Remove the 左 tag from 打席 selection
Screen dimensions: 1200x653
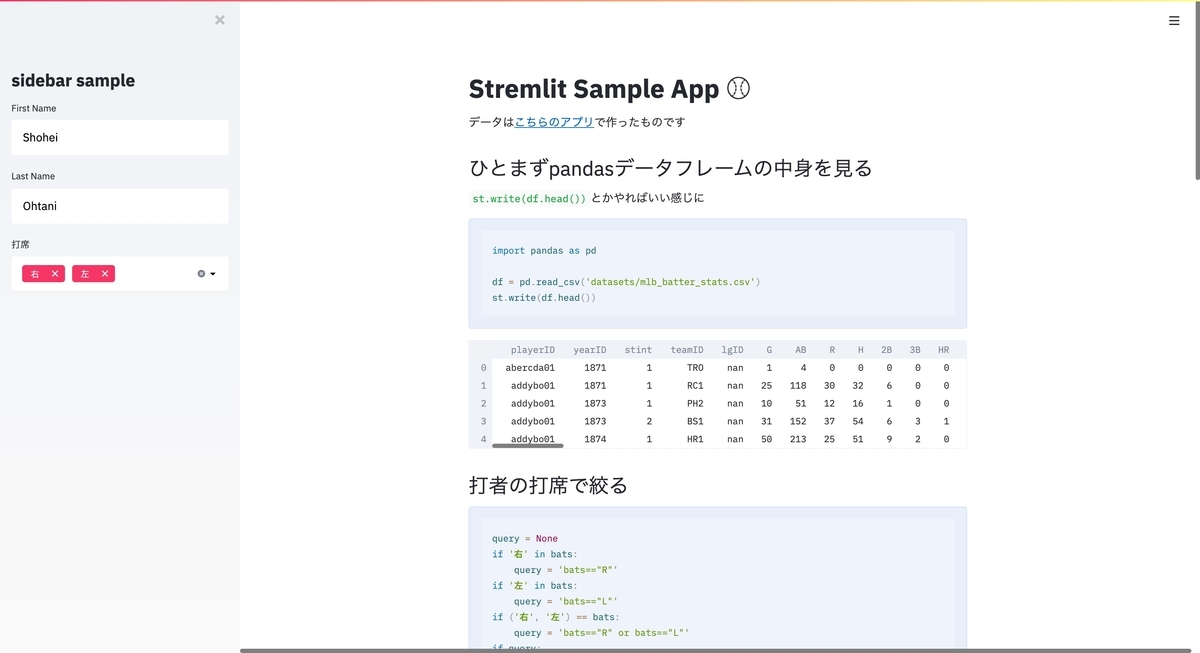[103, 273]
